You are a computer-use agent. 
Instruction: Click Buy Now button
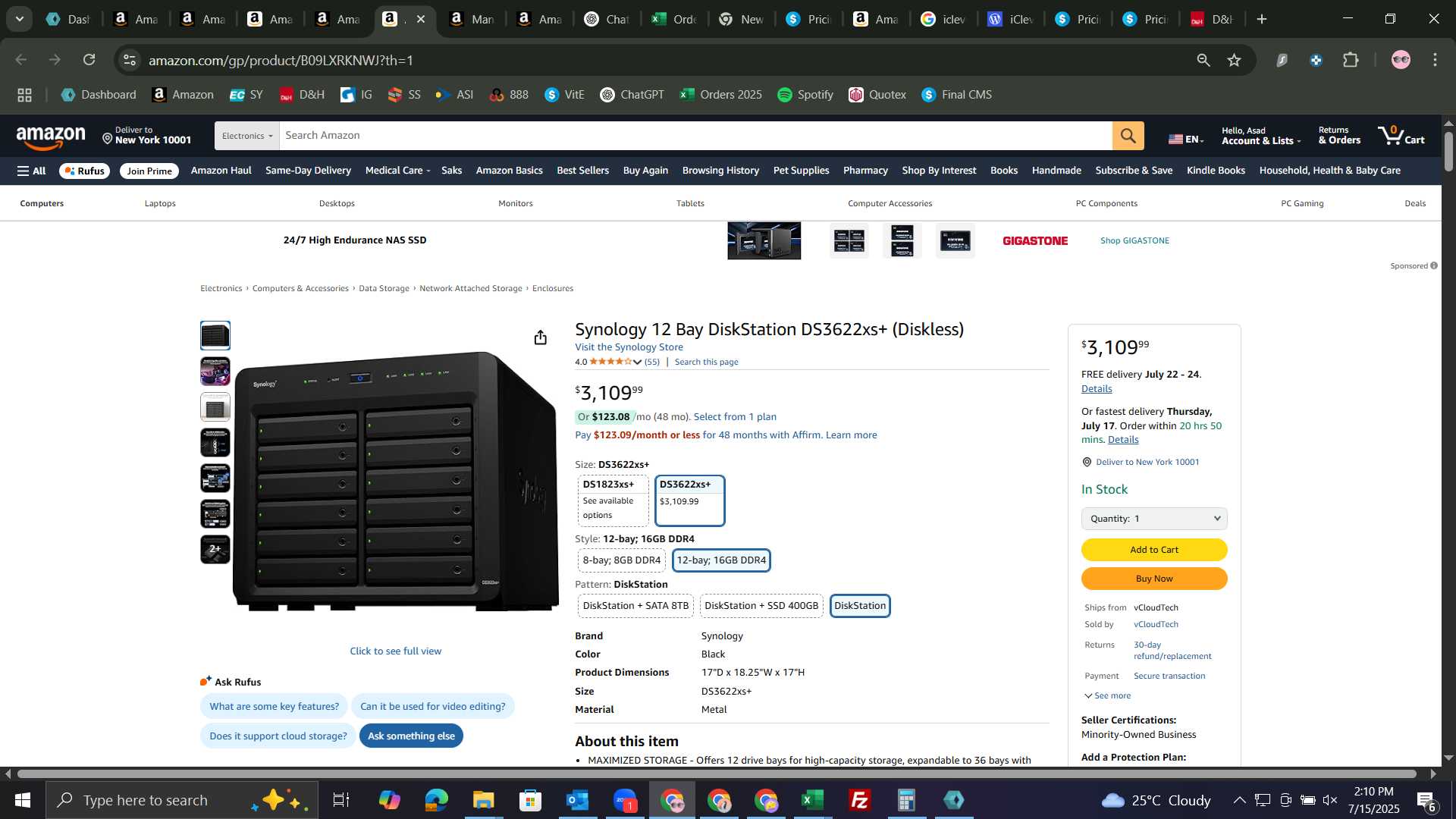[x=1153, y=579]
